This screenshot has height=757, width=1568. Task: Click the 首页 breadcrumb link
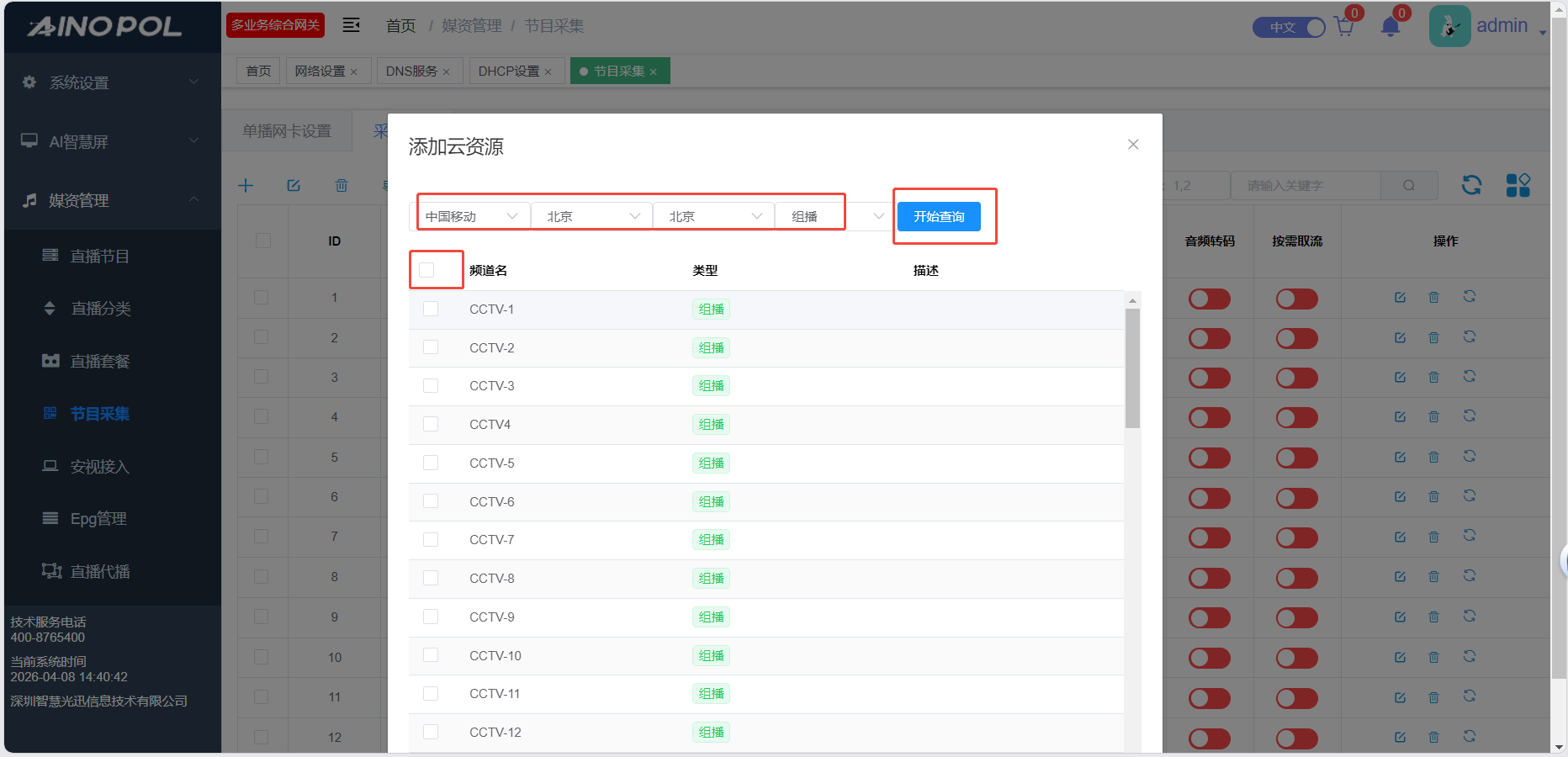click(x=400, y=26)
